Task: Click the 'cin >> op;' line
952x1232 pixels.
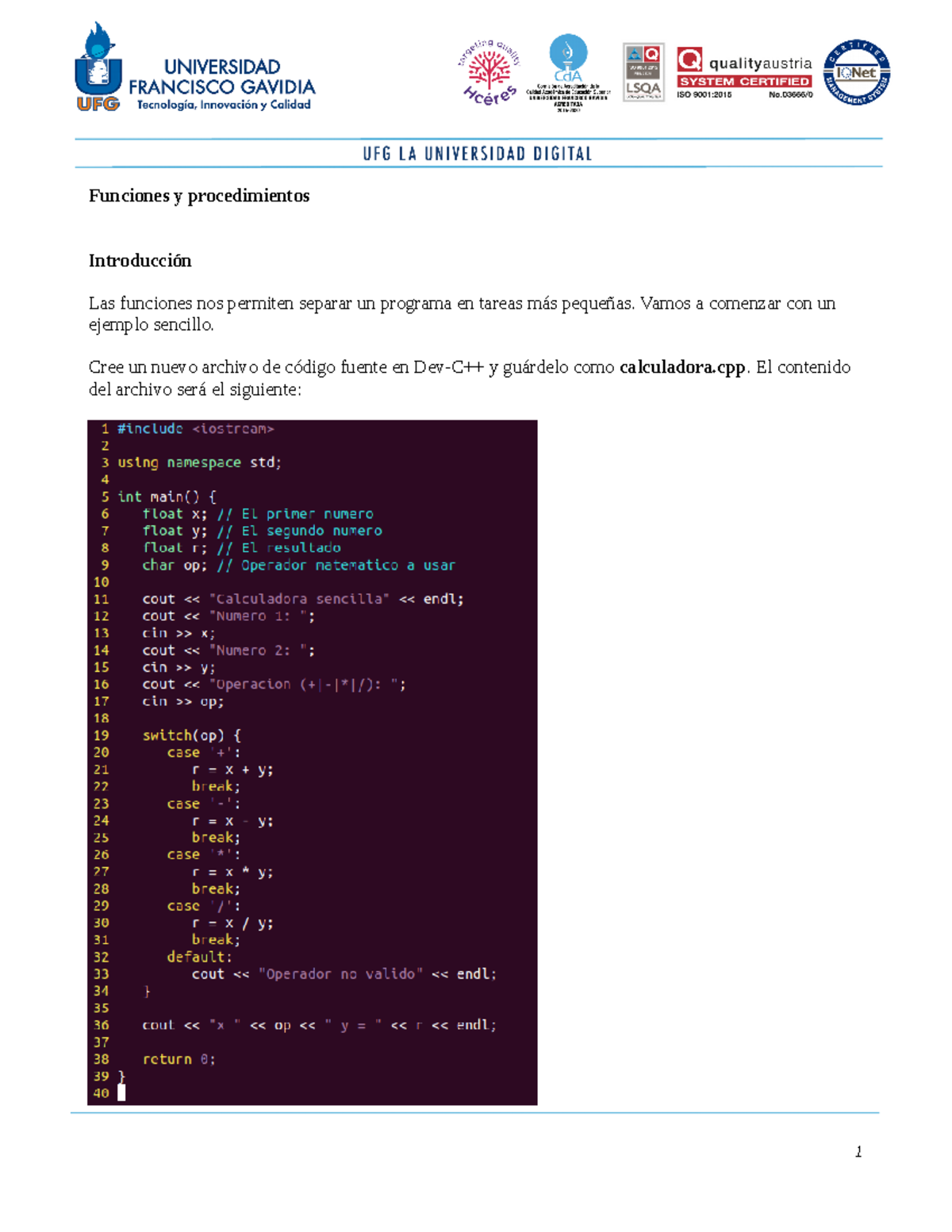Action: [x=182, y=701]
